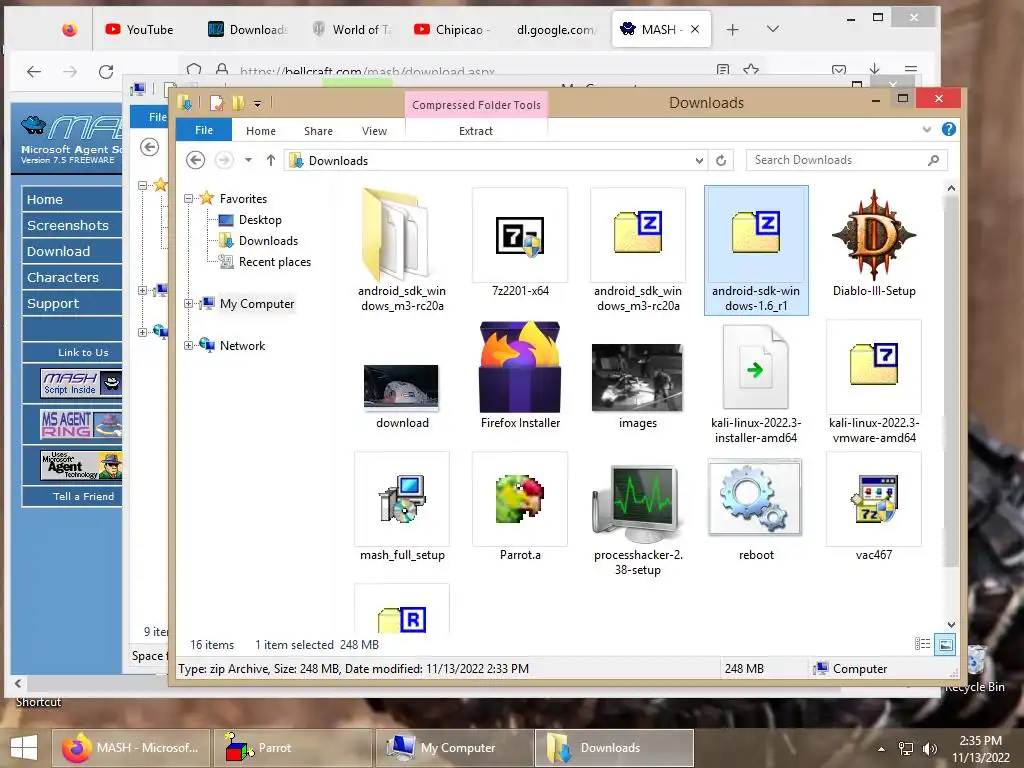Go up one folder level

click(270, 160)
